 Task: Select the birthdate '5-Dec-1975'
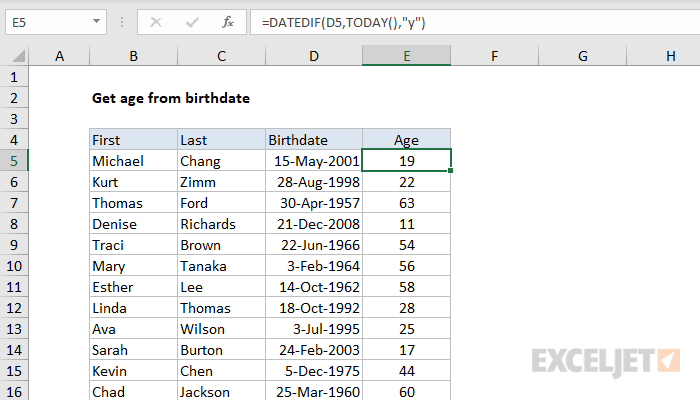(x=314, y=371)
